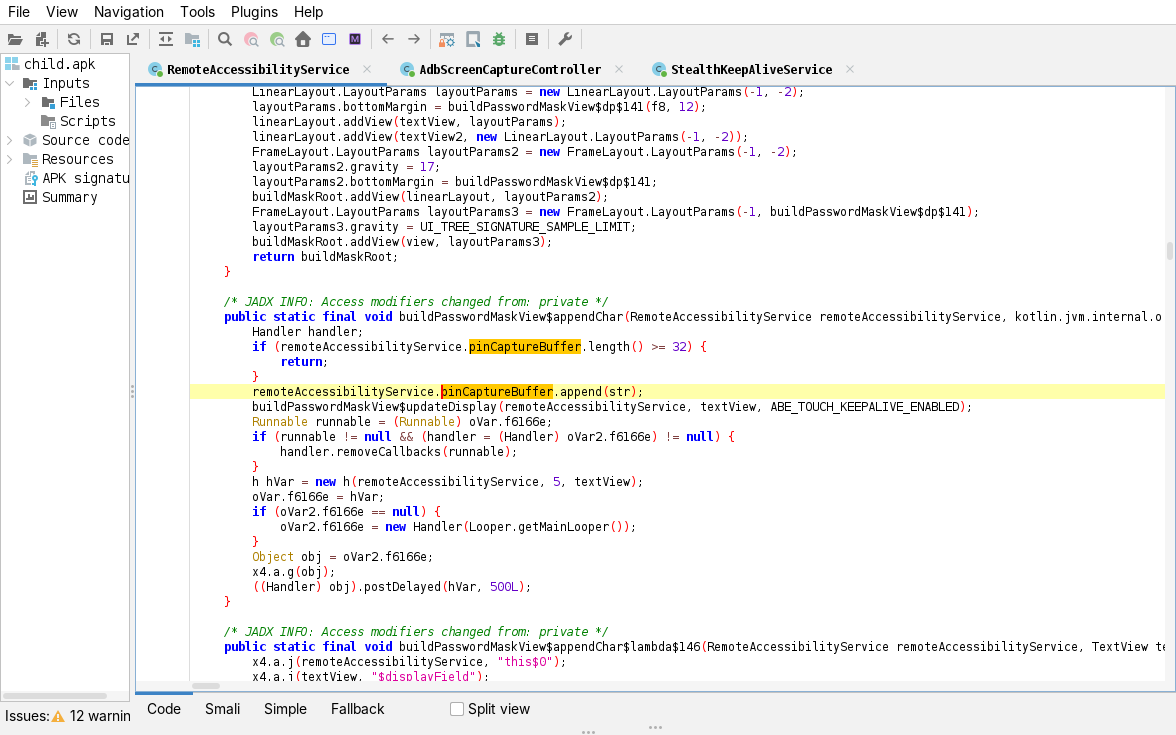Click the quark engine toolbar icon
Viewport: 1176px width, 735px height.
click(x=473, y=39)
